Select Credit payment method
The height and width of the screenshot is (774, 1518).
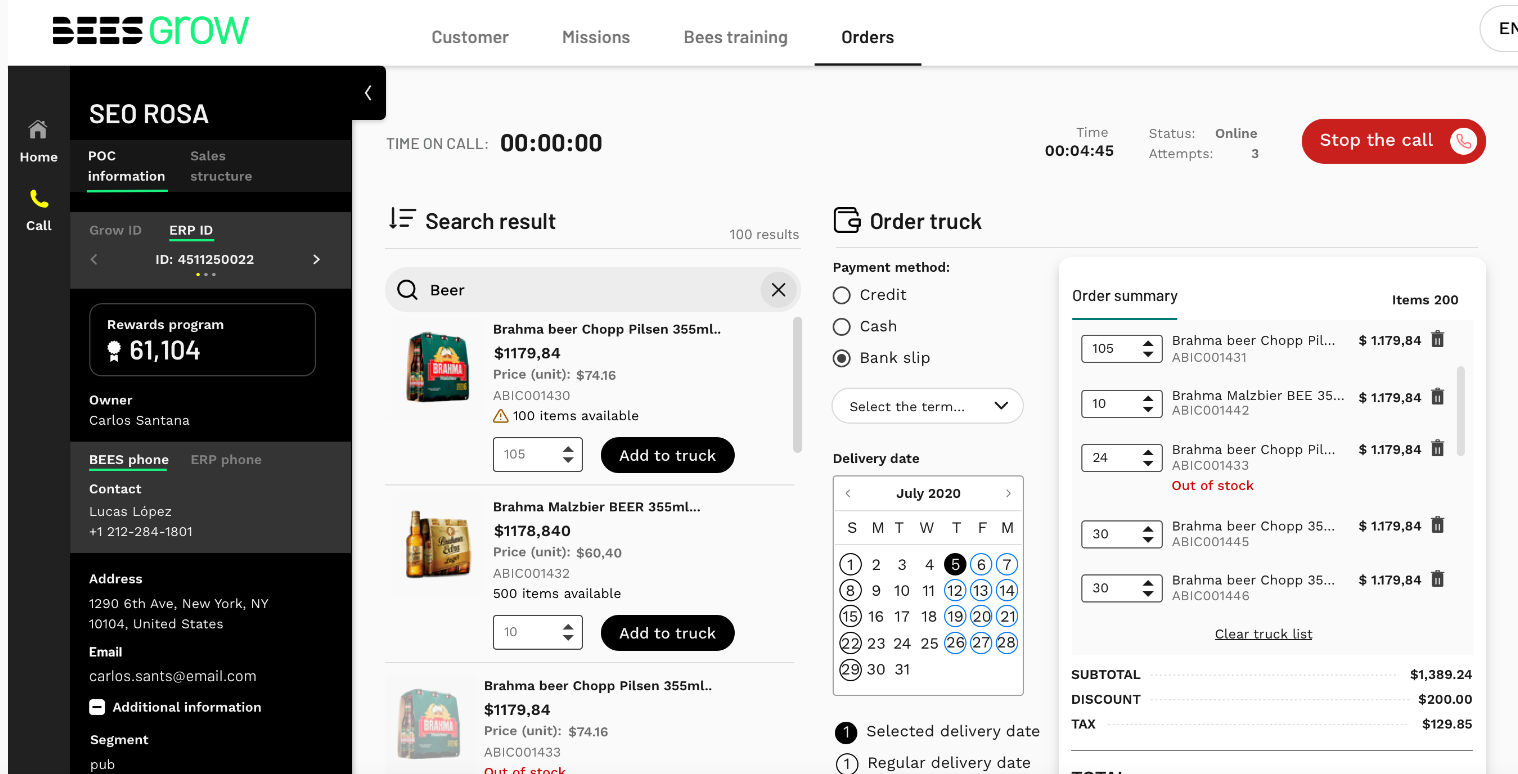click(842, 295)
